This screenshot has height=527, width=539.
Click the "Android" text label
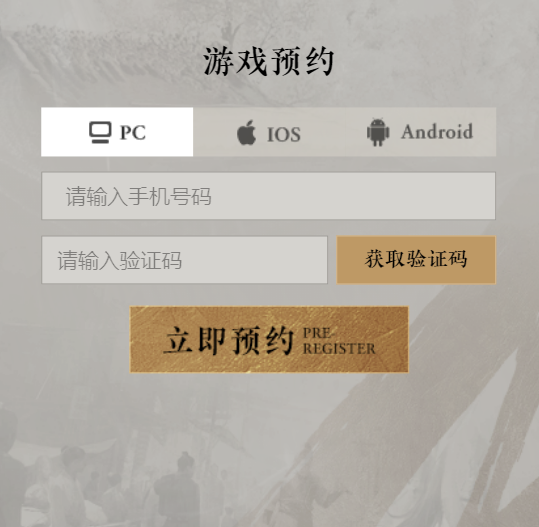pos(437,132)
